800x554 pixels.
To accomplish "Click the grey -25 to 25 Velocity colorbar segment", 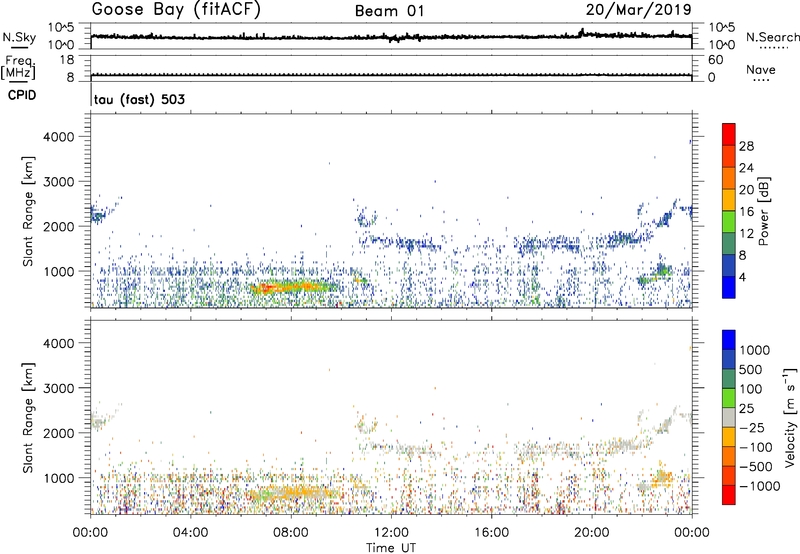I will click(x=729, y=417).
